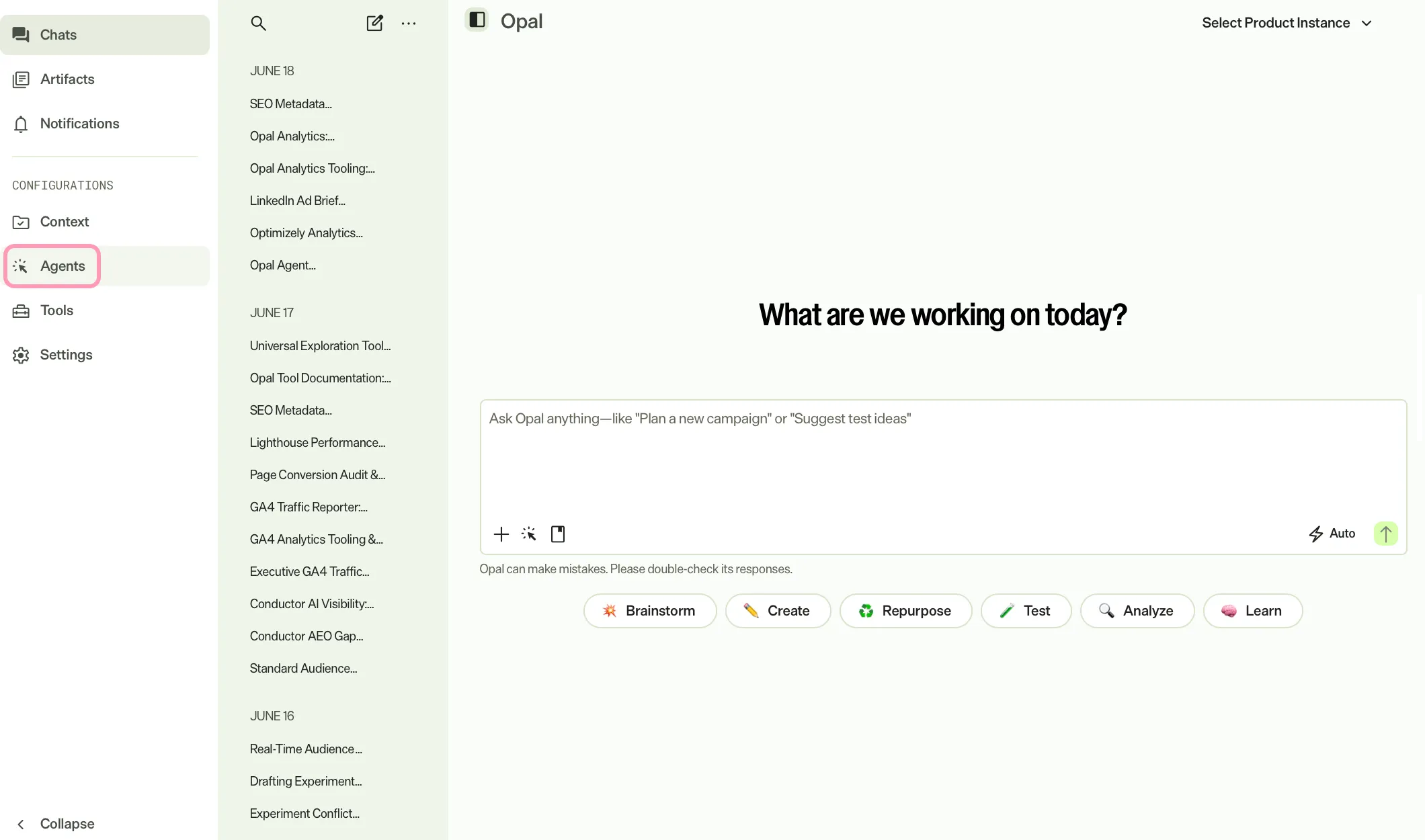Open the Opal Analytics:... chat
The width and height of the screenshot is (1425, 840).
(292, 136)
